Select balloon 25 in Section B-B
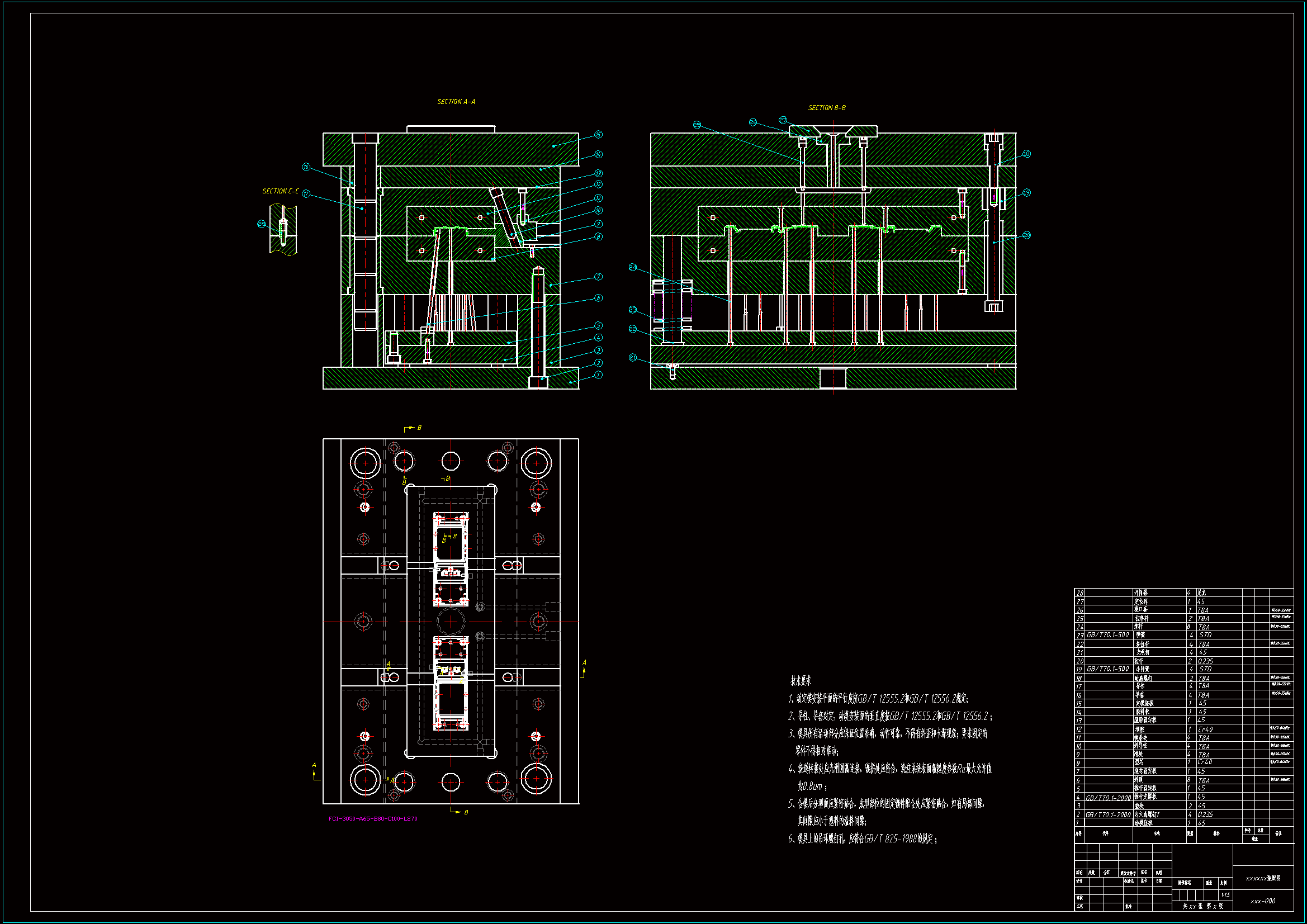The width and height of the screenshot is (1307, 924). (x=697, y=125)
